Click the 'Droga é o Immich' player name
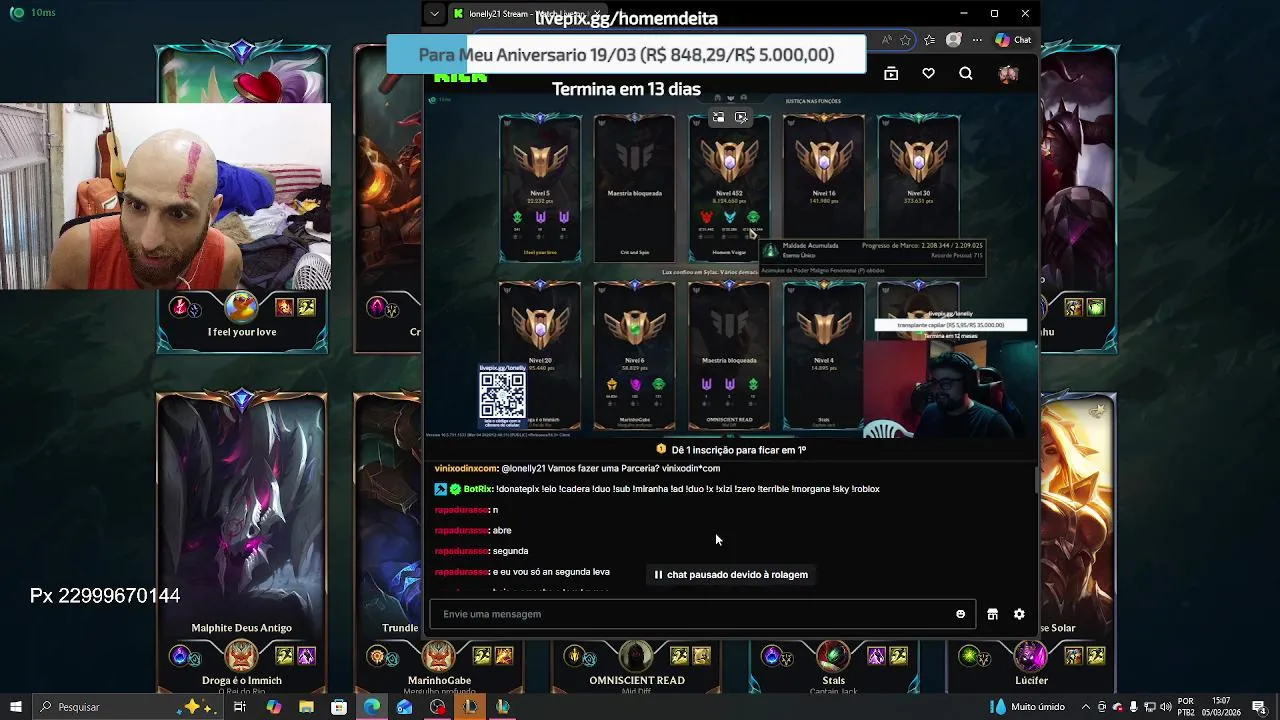This screenshot has height=720, width=1280. (242, 680)
